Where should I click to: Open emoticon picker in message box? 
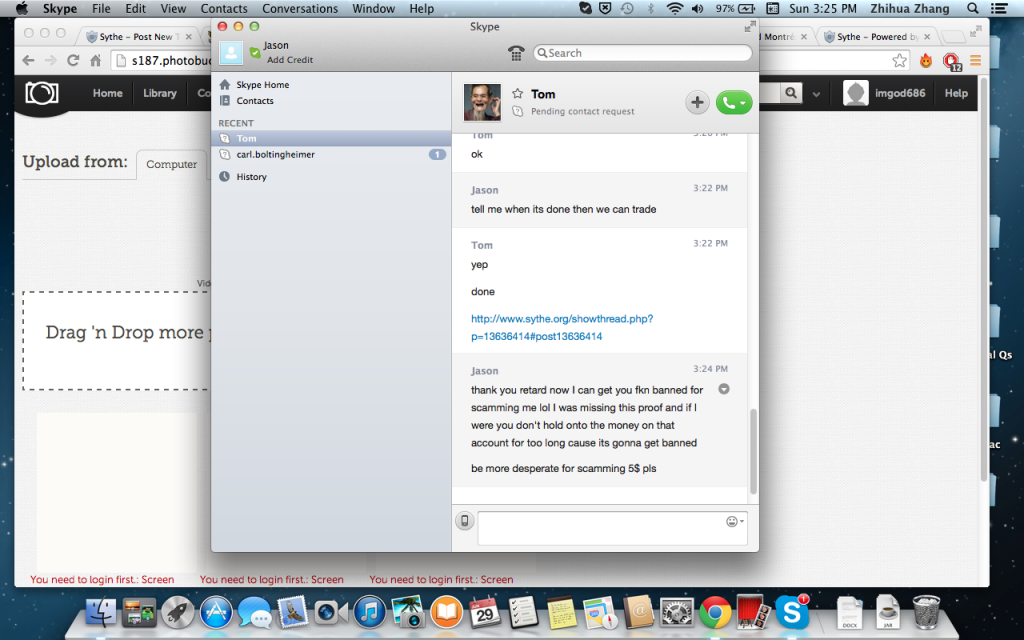pyautogui.click(x=734, y=521)
